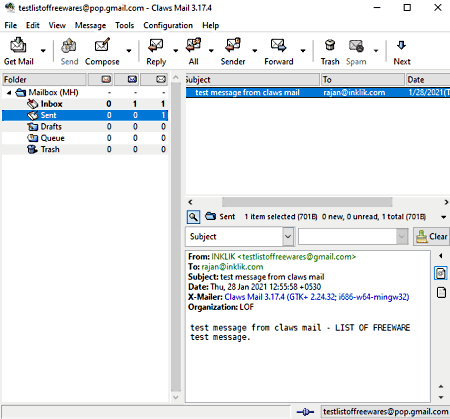Click message view scroll up arrow
450x419 pixels.
(x=441, y=387)
